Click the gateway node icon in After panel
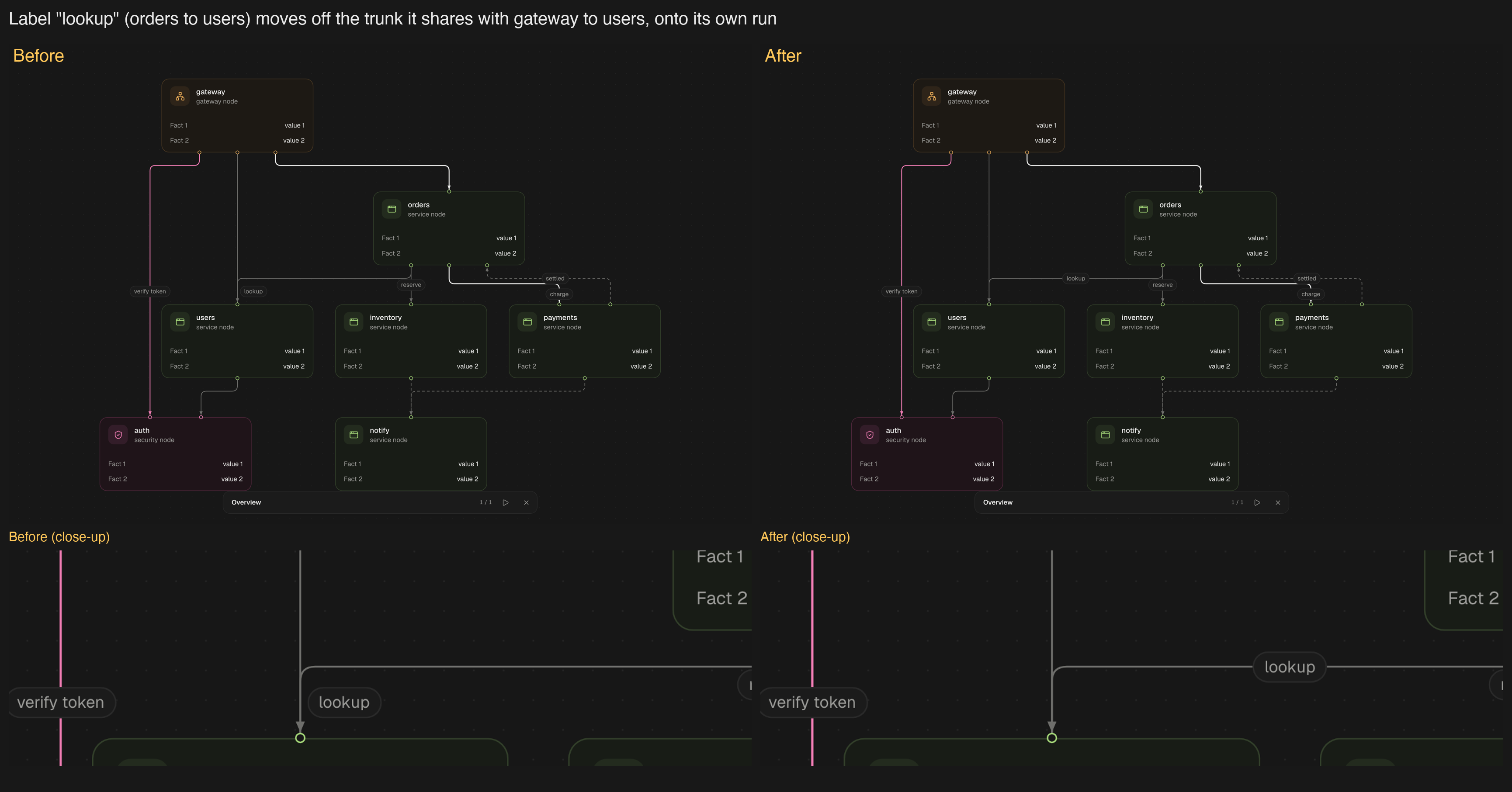Screen dimensions: 1512x792 932,96
